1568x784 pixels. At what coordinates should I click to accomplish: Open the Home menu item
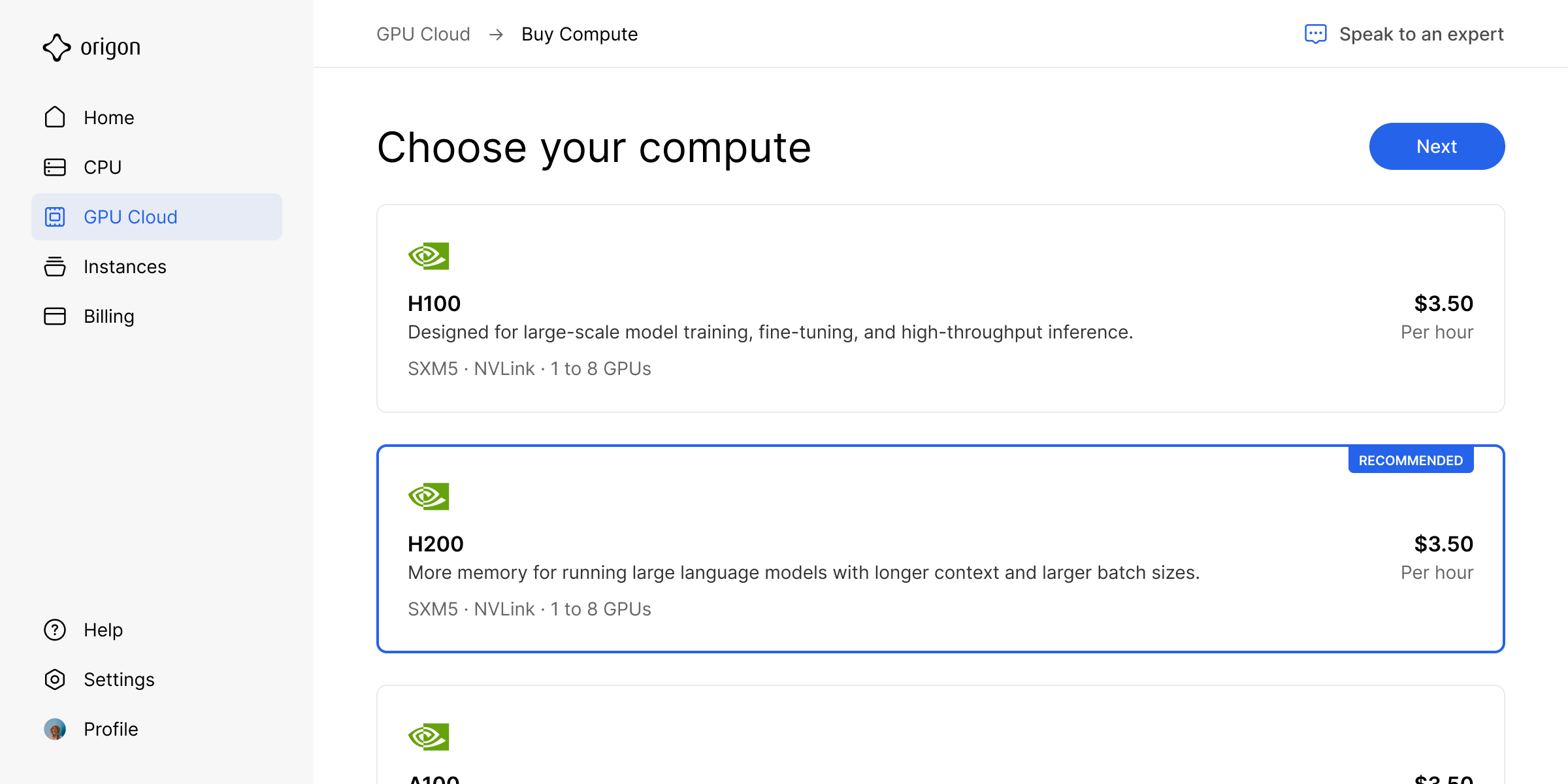[x=157, y=118]
